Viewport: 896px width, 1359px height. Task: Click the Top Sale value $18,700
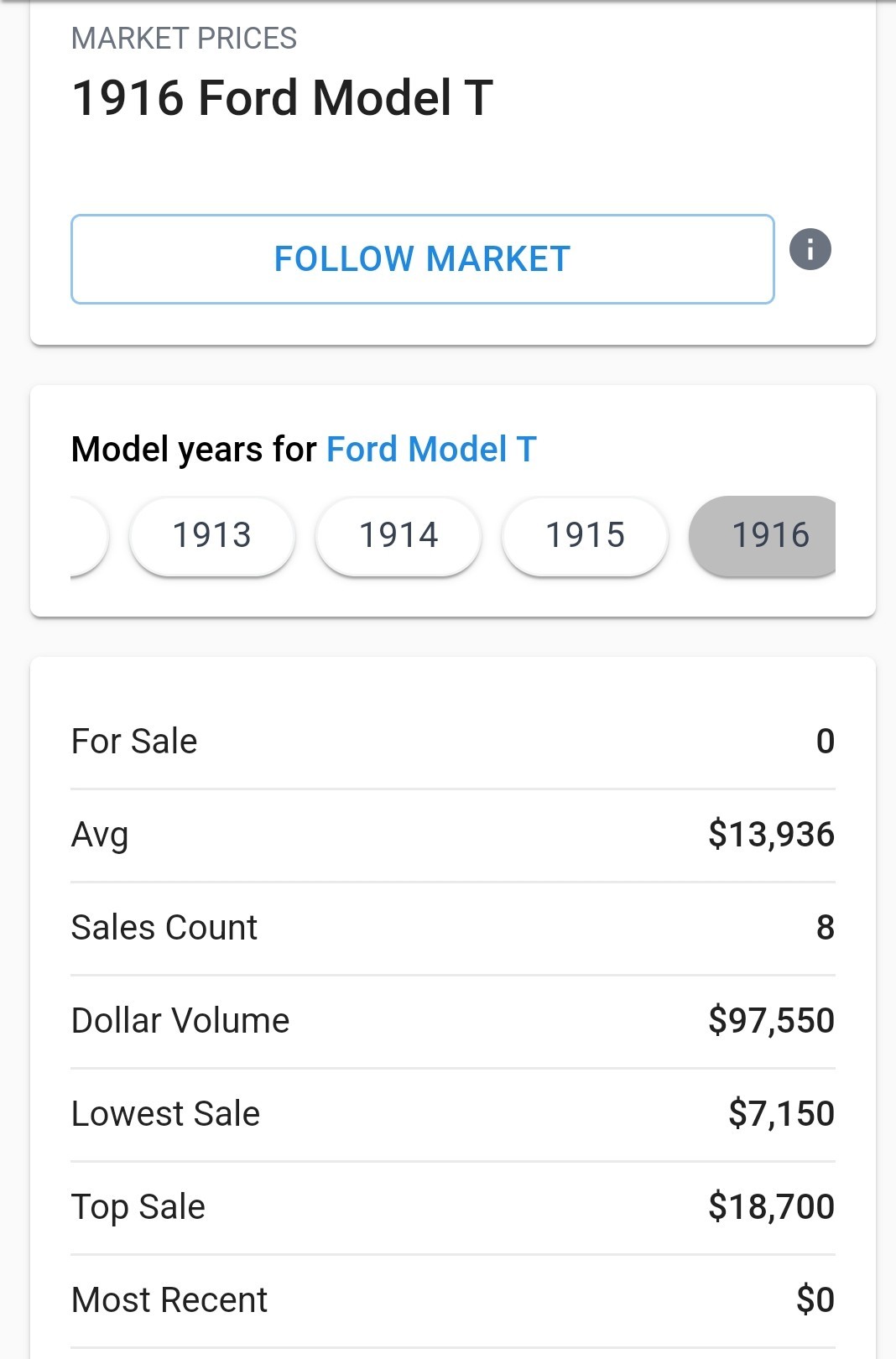771,1207
